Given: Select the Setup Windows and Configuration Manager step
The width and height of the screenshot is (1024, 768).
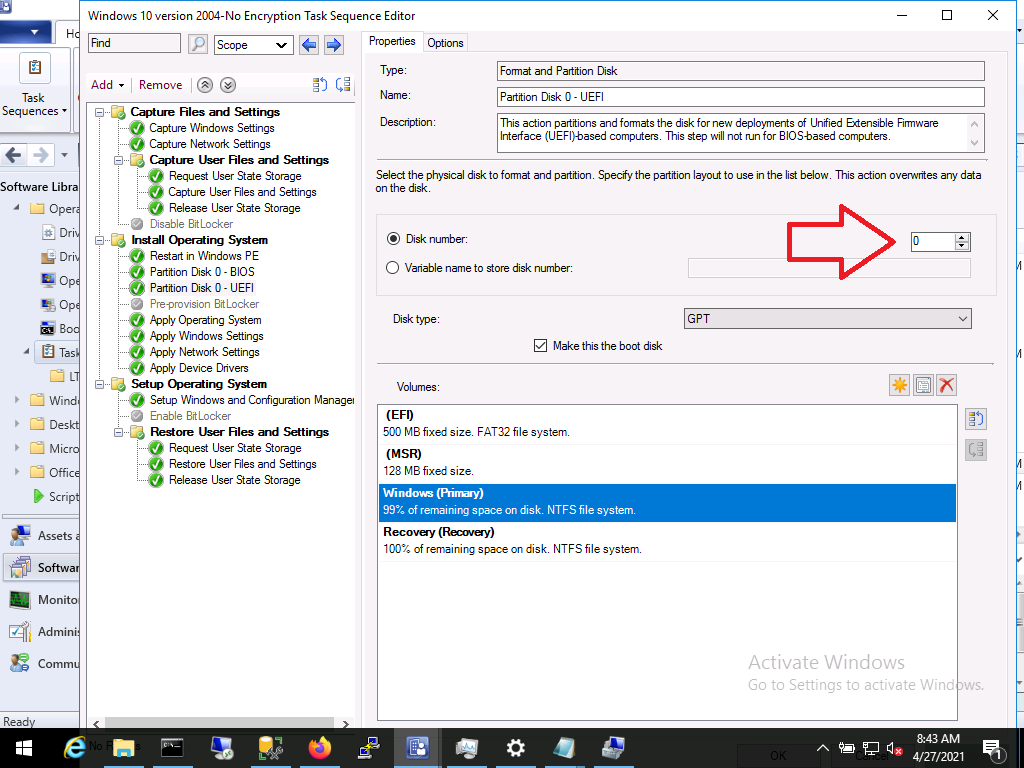Looking at the screenshot, I should pyautogui.click(x=251, y=400).
